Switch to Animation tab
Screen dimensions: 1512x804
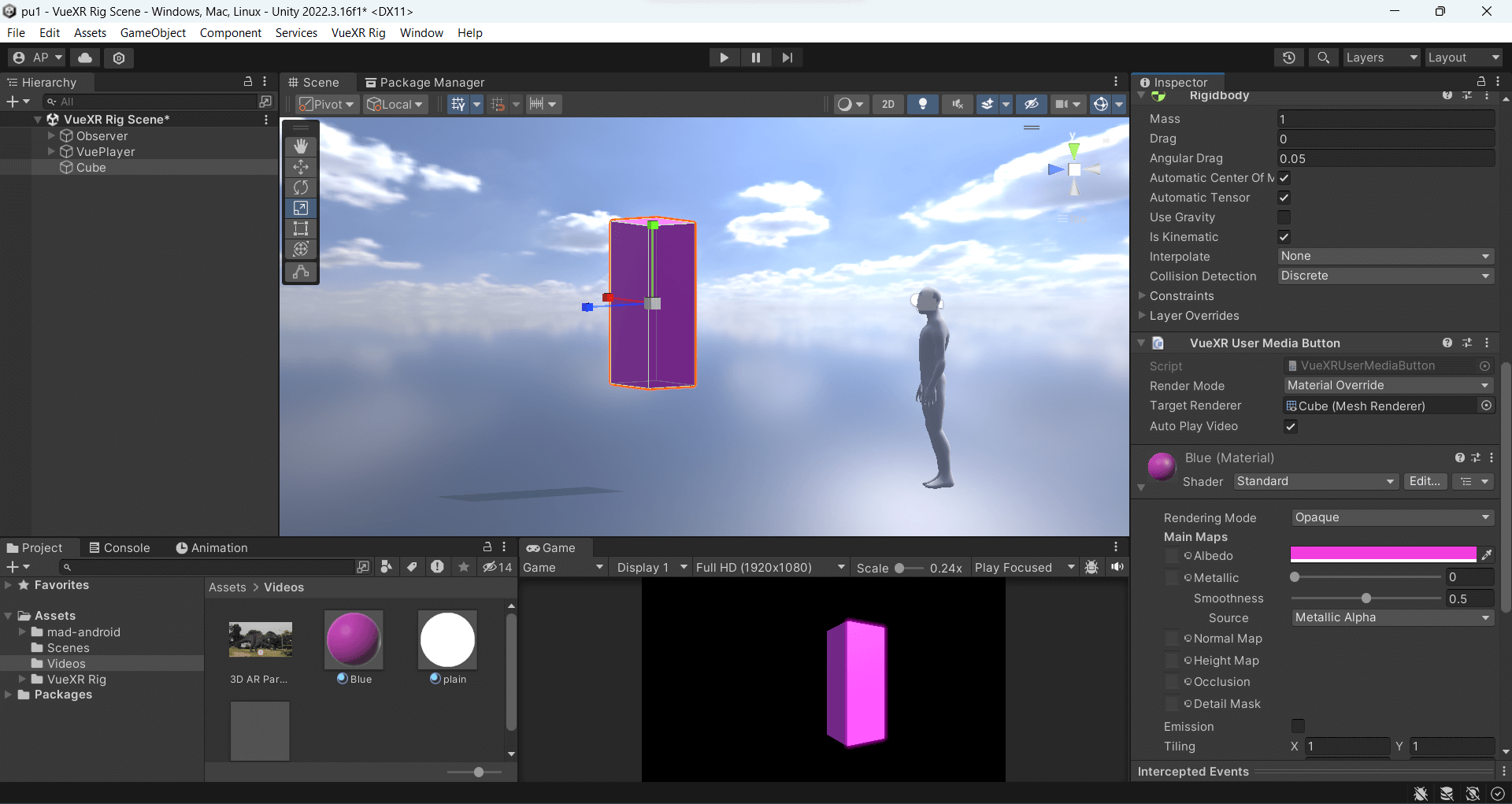tap(212, 547)
